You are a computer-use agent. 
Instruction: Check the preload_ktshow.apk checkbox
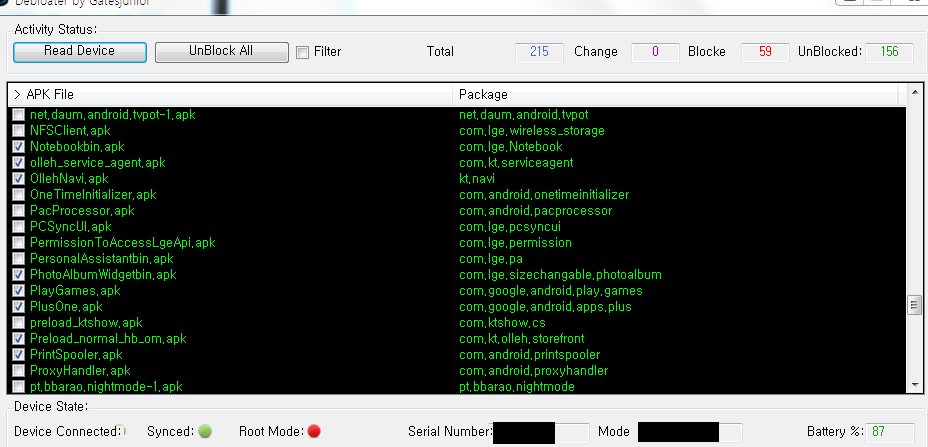click(x=19, y=322)
